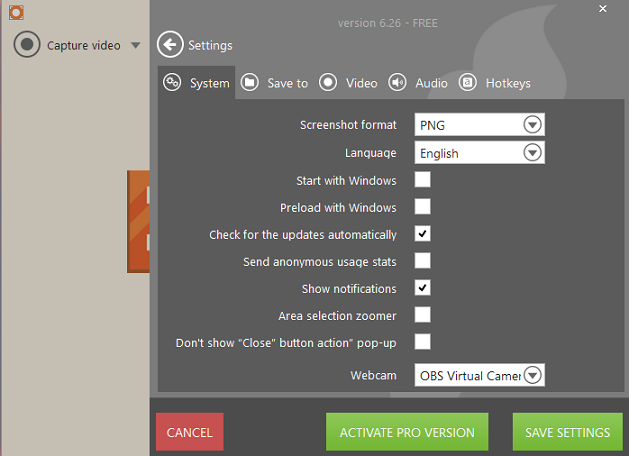
Task: Open the Language English dropdown
Action: point(479,152)
